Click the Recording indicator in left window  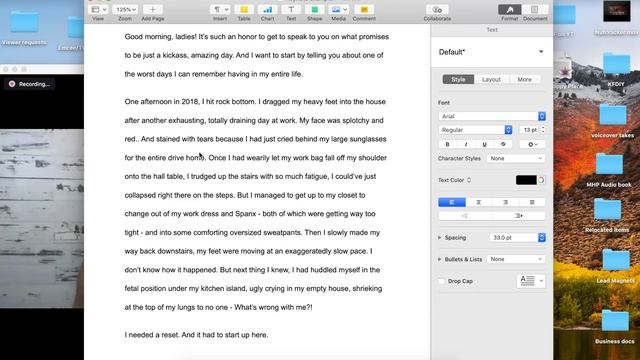pos(29,84)
